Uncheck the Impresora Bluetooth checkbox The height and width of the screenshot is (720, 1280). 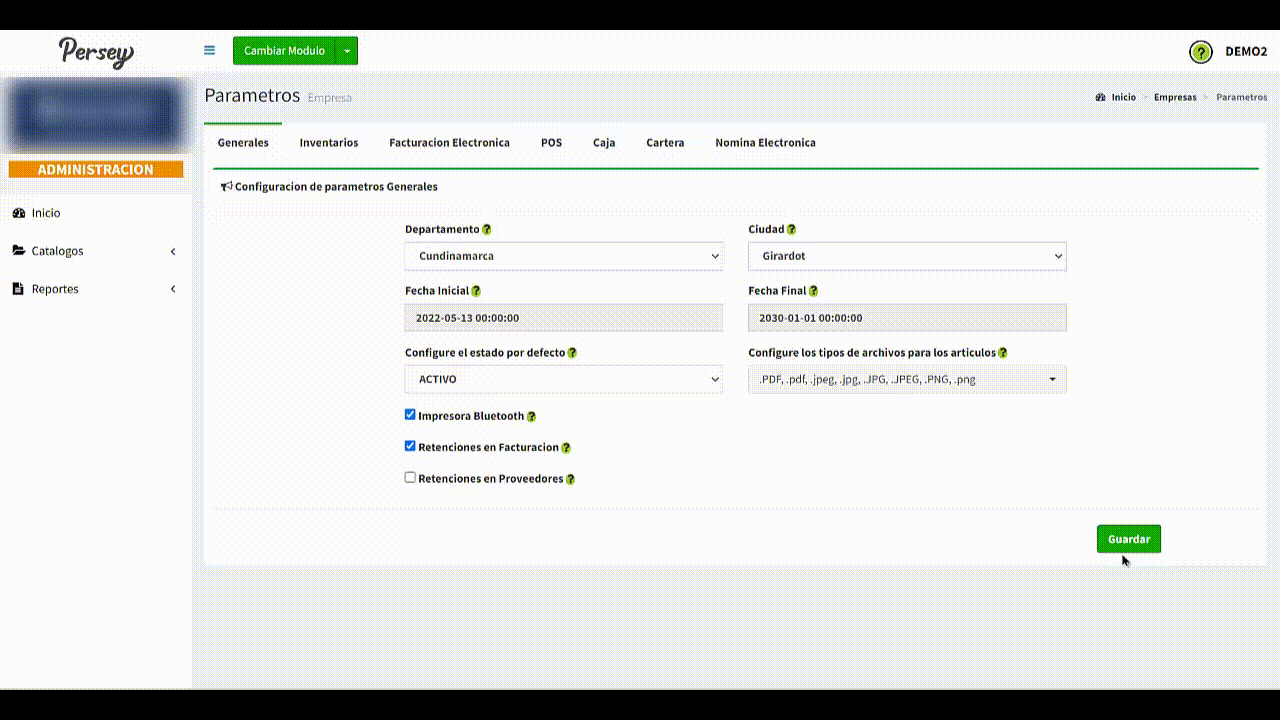pyautogui.click(x=410, y=415)
